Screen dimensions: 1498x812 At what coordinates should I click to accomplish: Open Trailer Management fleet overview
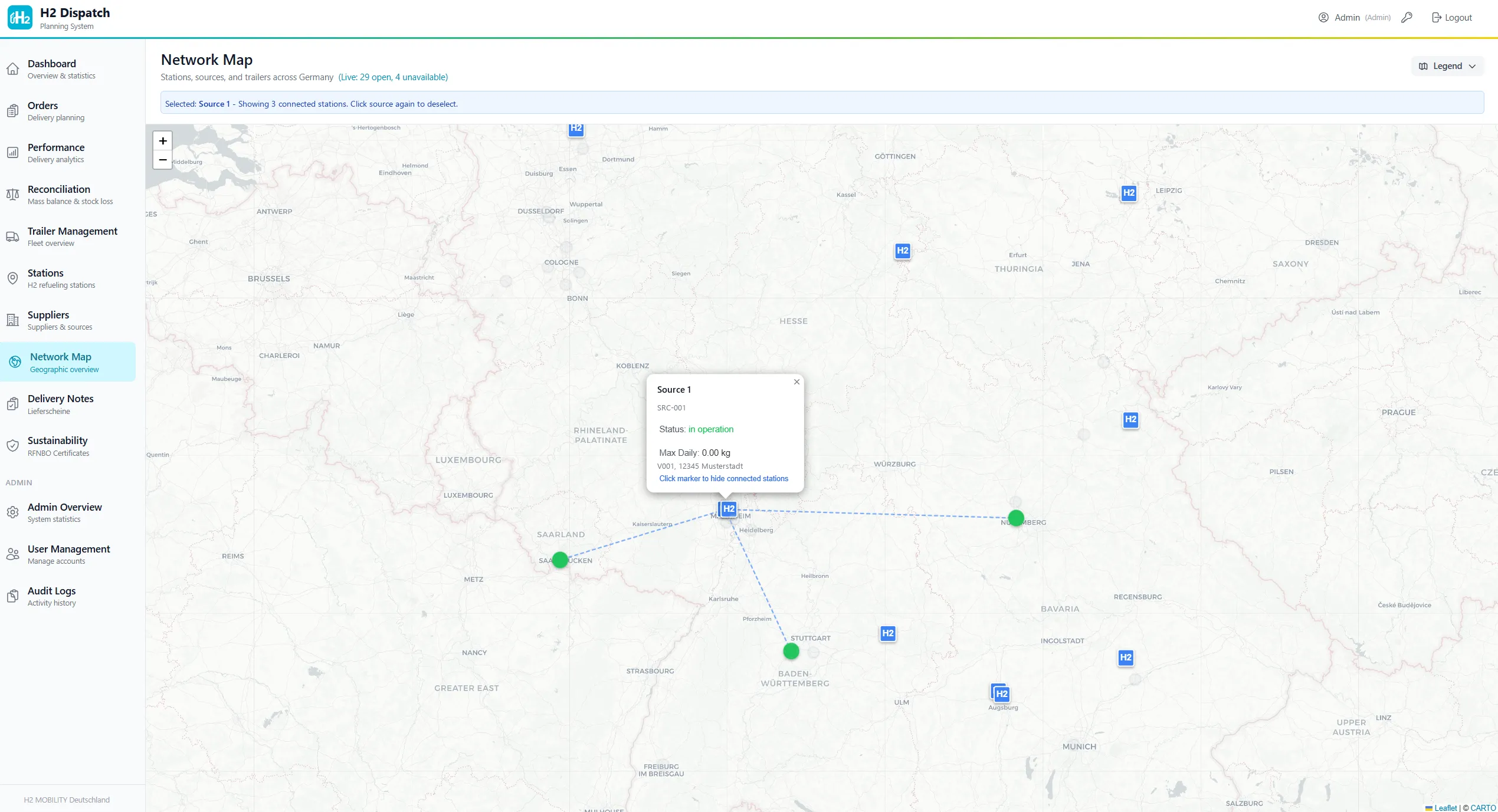click(x=68, y=236)
